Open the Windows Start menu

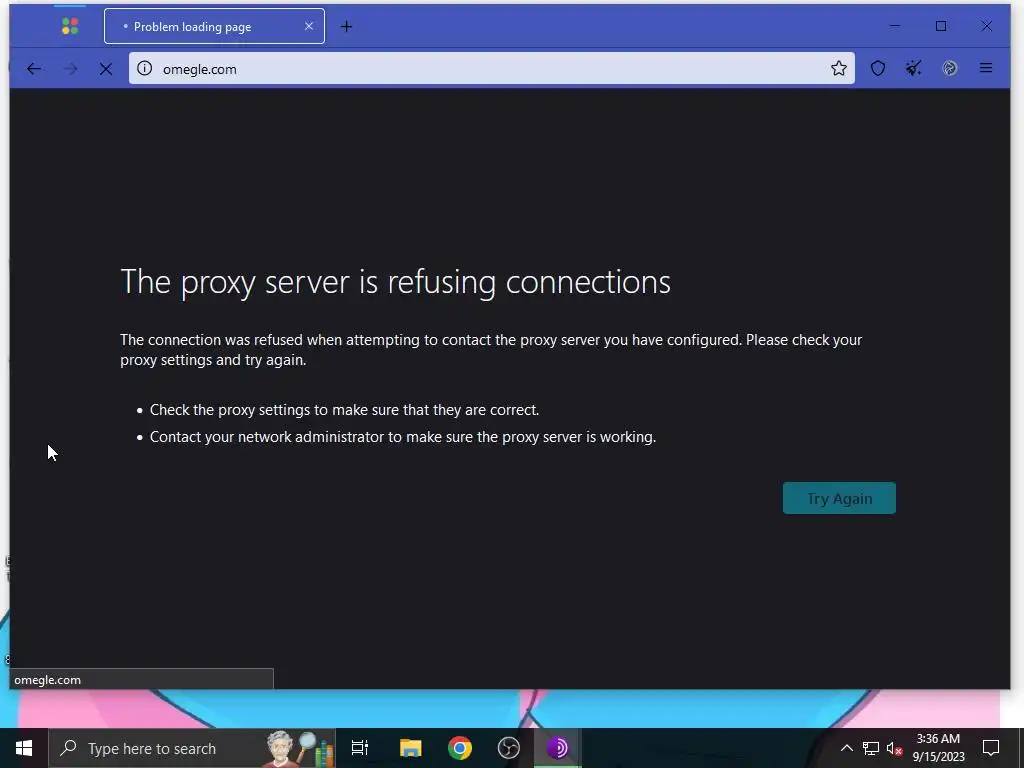point(24,748)
